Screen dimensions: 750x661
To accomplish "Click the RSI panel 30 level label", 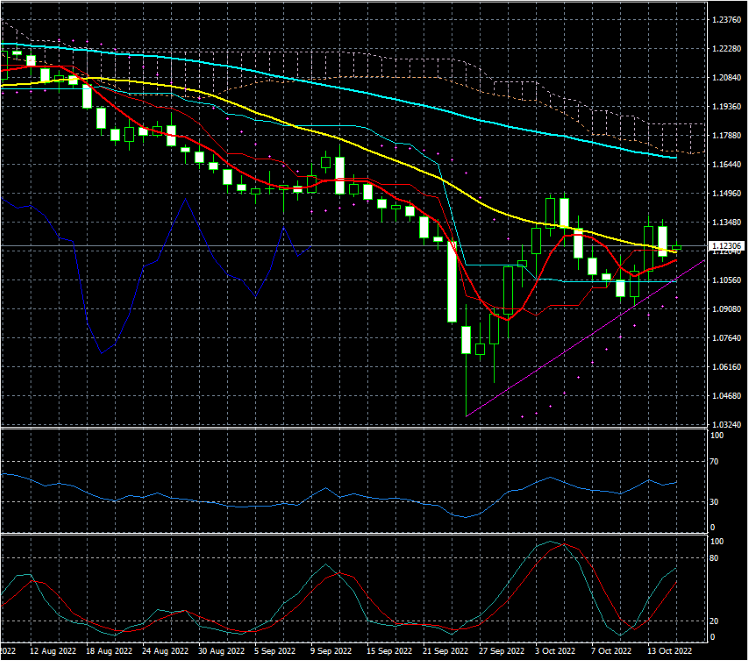I will [714, 502].
